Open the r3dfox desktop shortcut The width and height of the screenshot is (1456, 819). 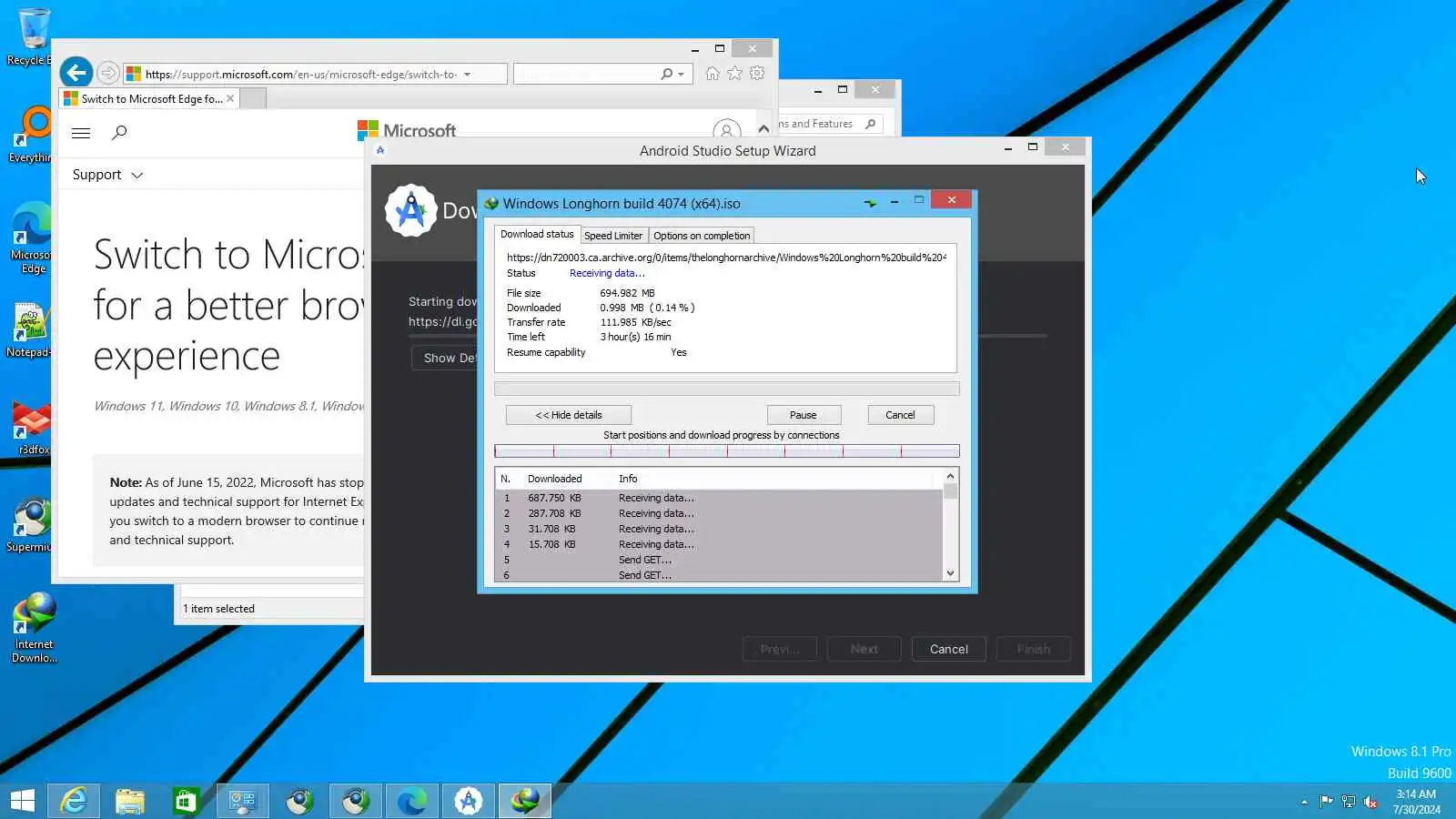tap(32, 428)
